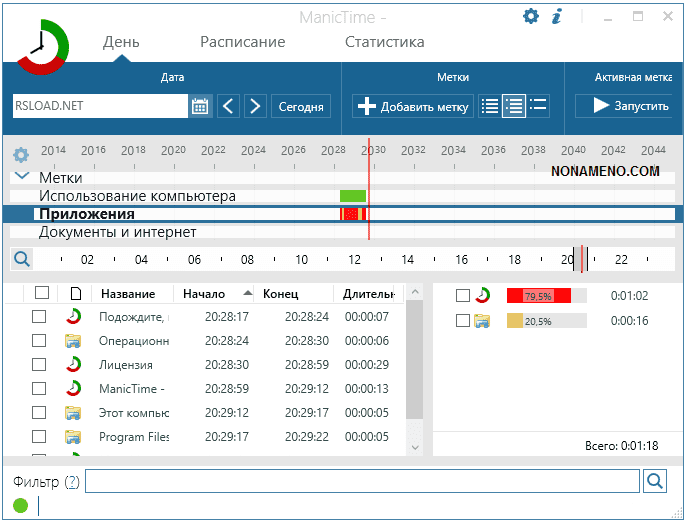Click the Добавить метку button
685x521 pixels.
click(x=413, y=106)
